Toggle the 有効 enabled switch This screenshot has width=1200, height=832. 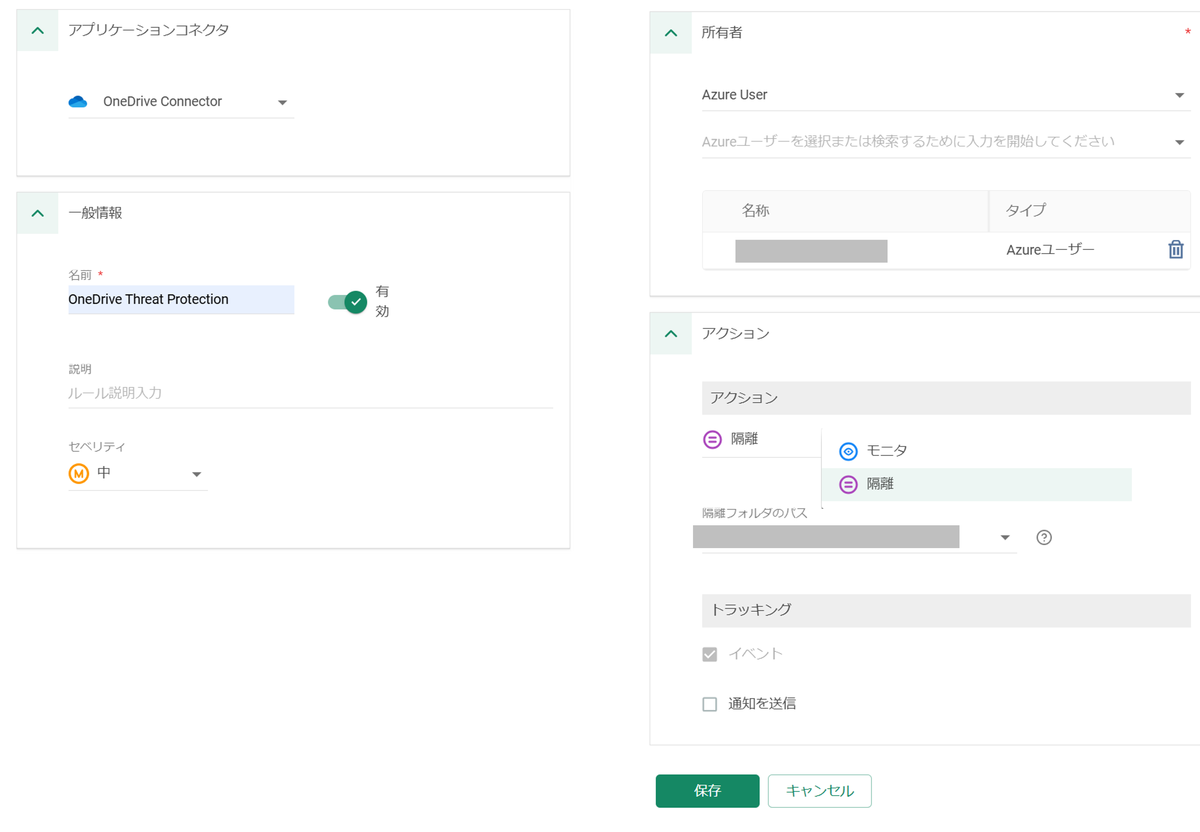(347, 301)
